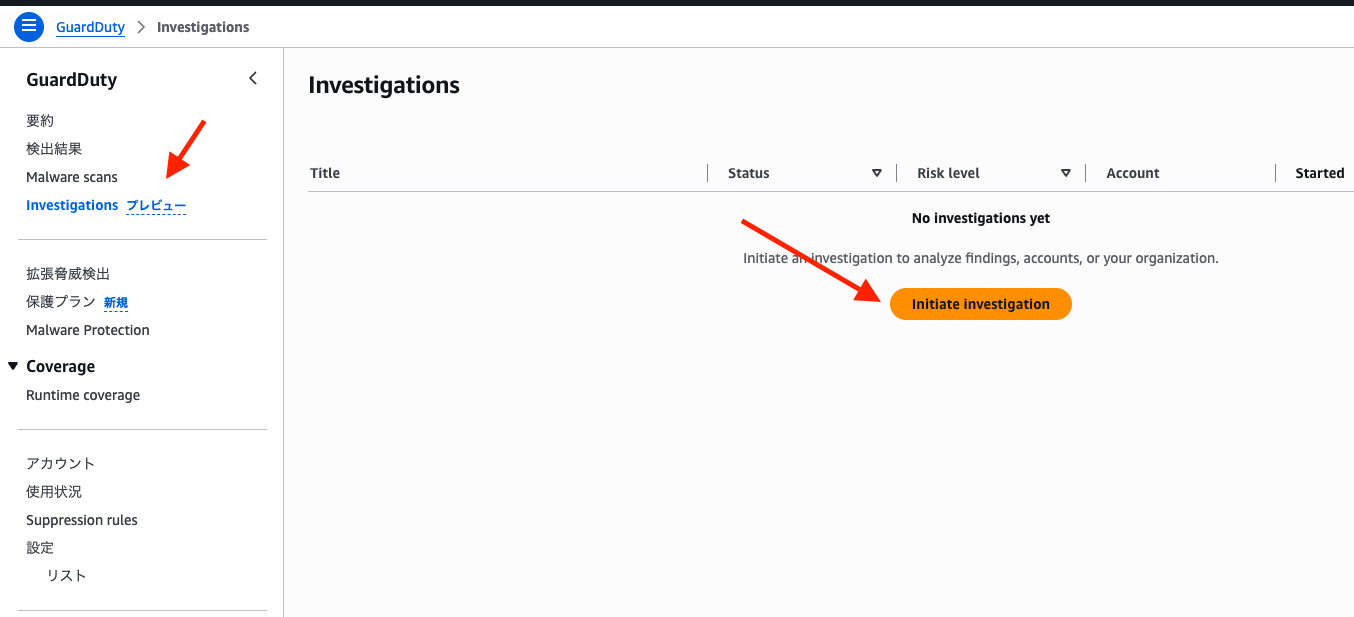This screenshot has width=1354, height=617.
Task: Open 検出結果 in the sidebar
Action: pyautogui.click(x=54, y=149)
